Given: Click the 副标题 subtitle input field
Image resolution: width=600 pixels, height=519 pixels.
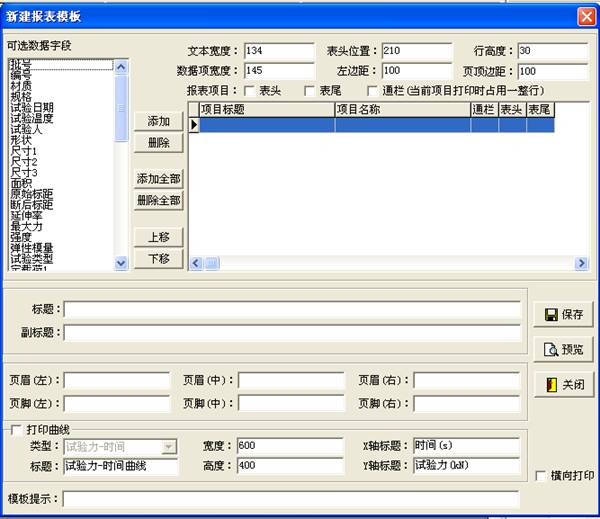Looking at the screenshot, I should (x=292, y=333).
